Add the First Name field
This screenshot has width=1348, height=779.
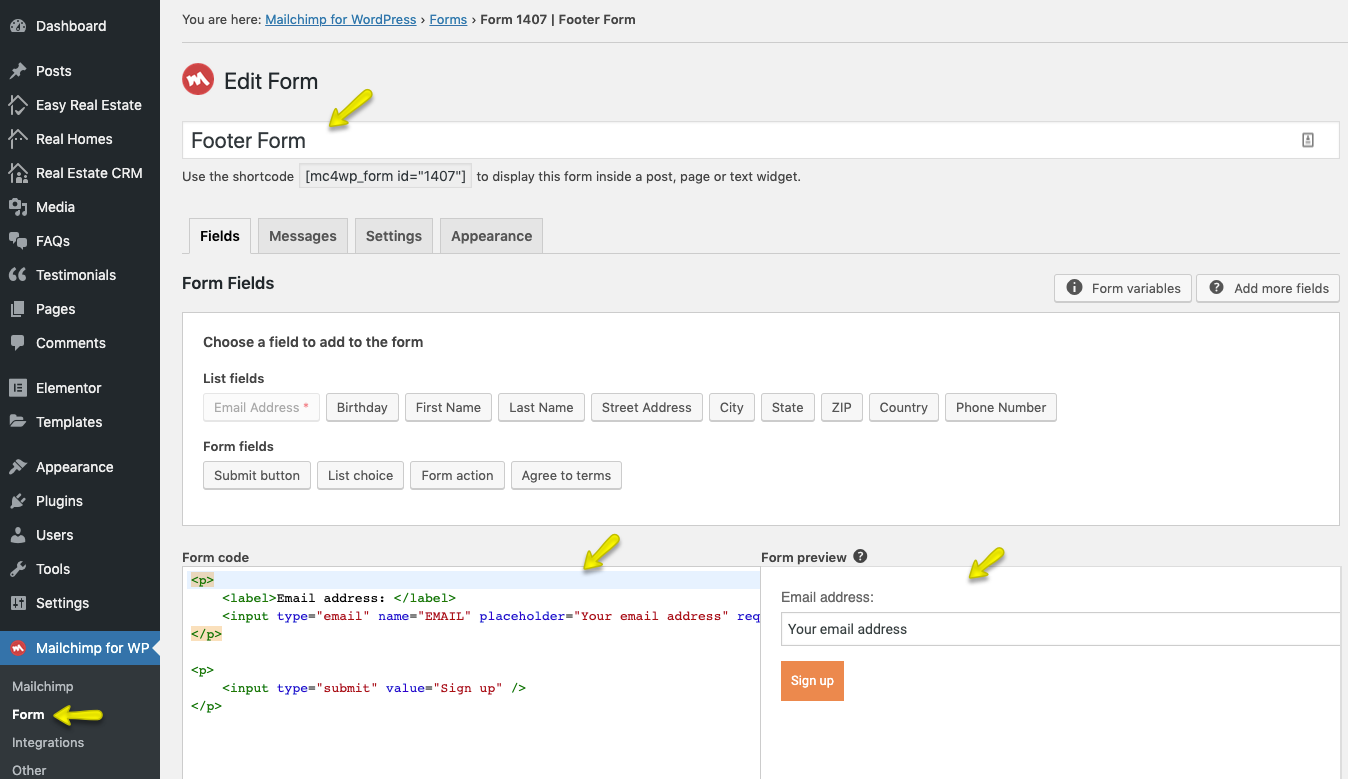[448, 407]
